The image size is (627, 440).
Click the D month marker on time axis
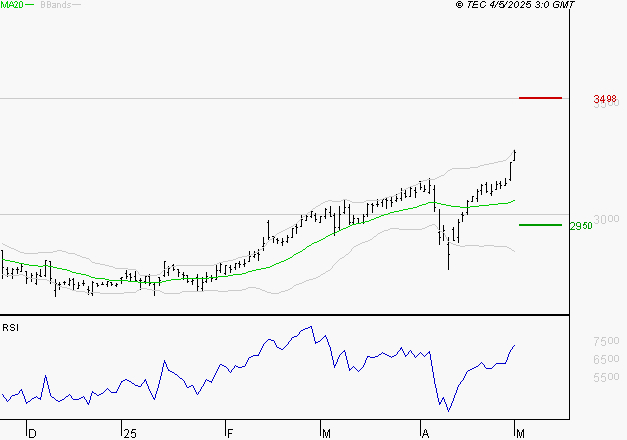coord(32,434)
